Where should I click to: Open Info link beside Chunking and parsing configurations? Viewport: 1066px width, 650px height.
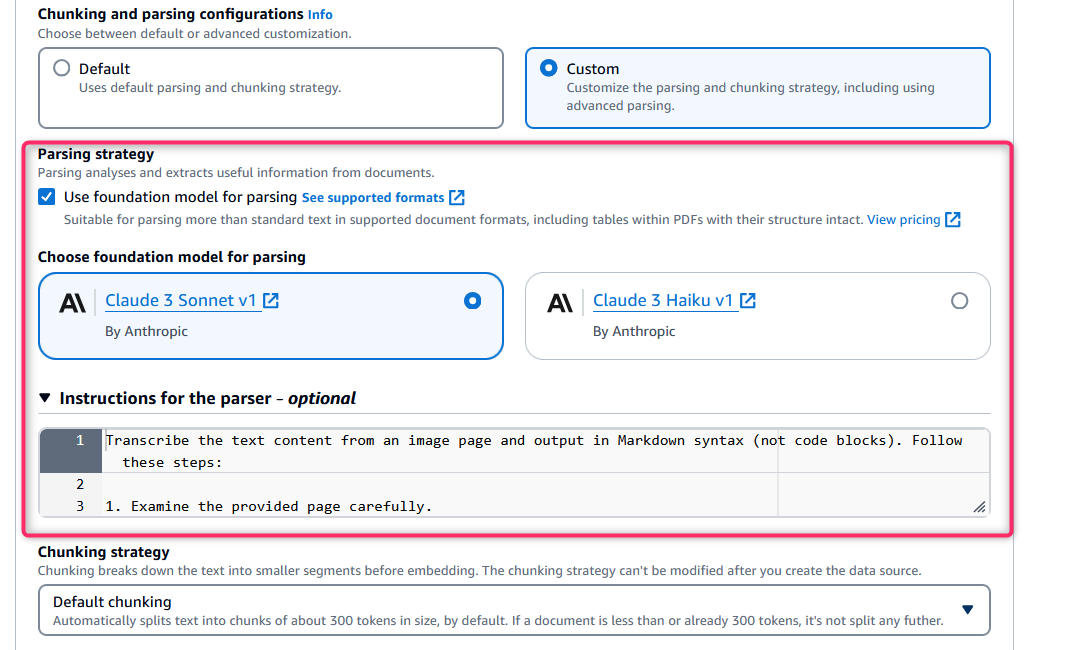pos(320,14)
